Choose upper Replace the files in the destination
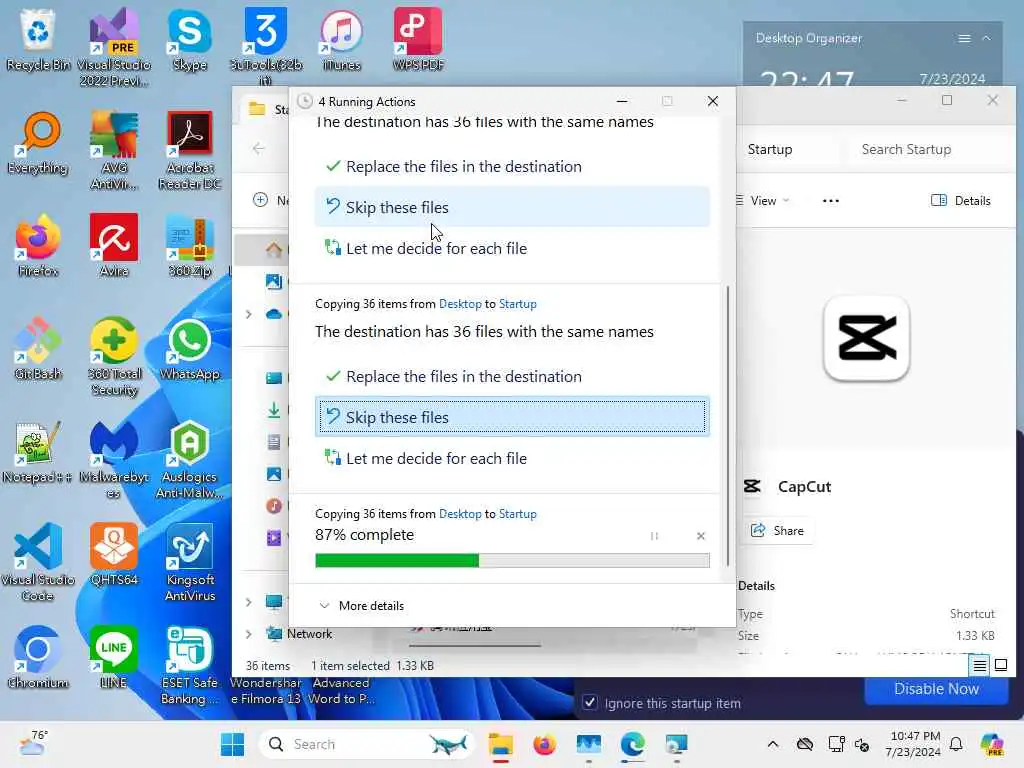 [x=512, y=167]
